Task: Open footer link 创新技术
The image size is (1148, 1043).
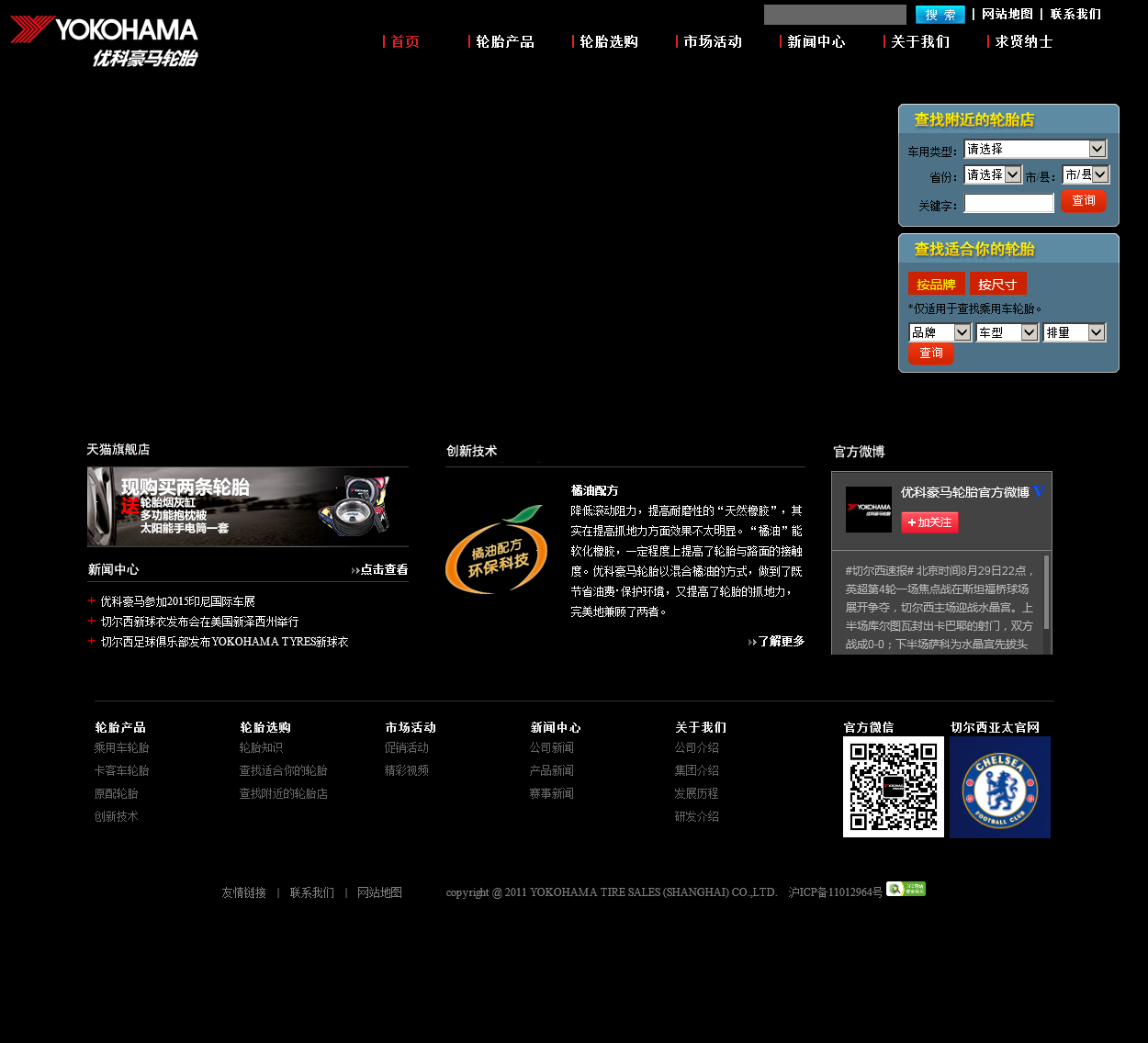Action: pyautogui.click(x=116, y=816)
